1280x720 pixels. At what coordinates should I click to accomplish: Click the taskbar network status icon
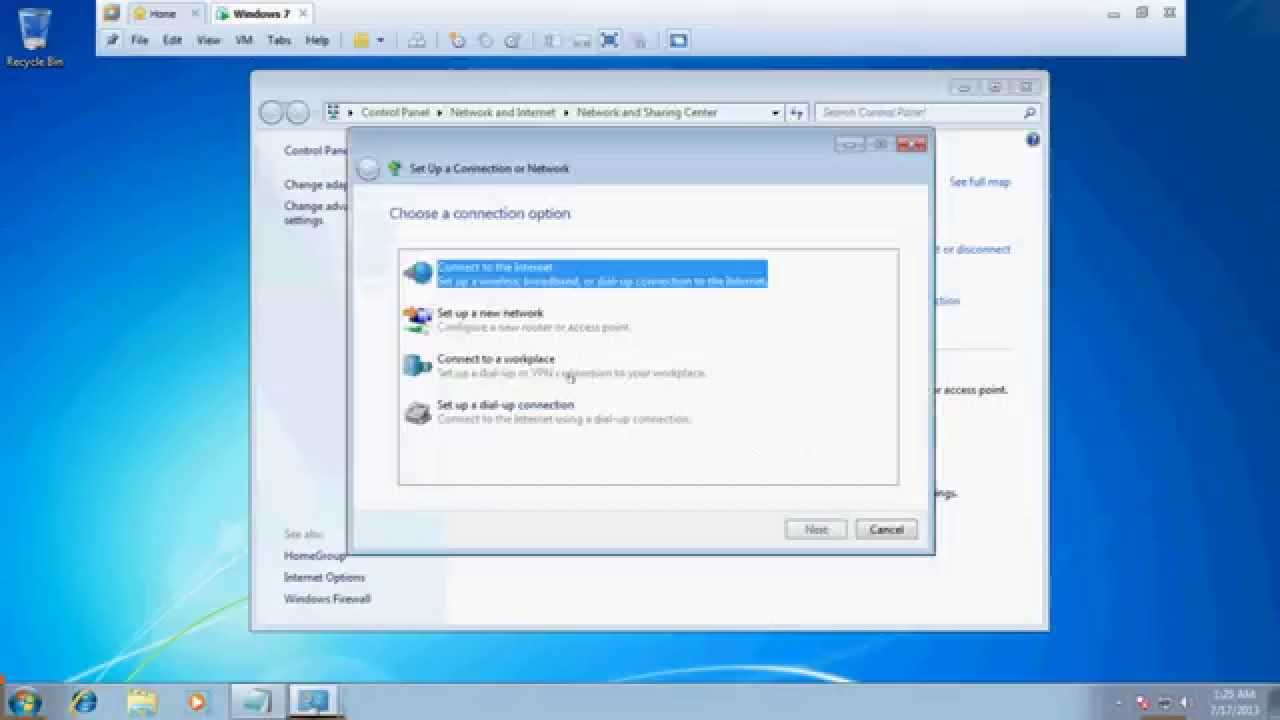point(1165,702)
